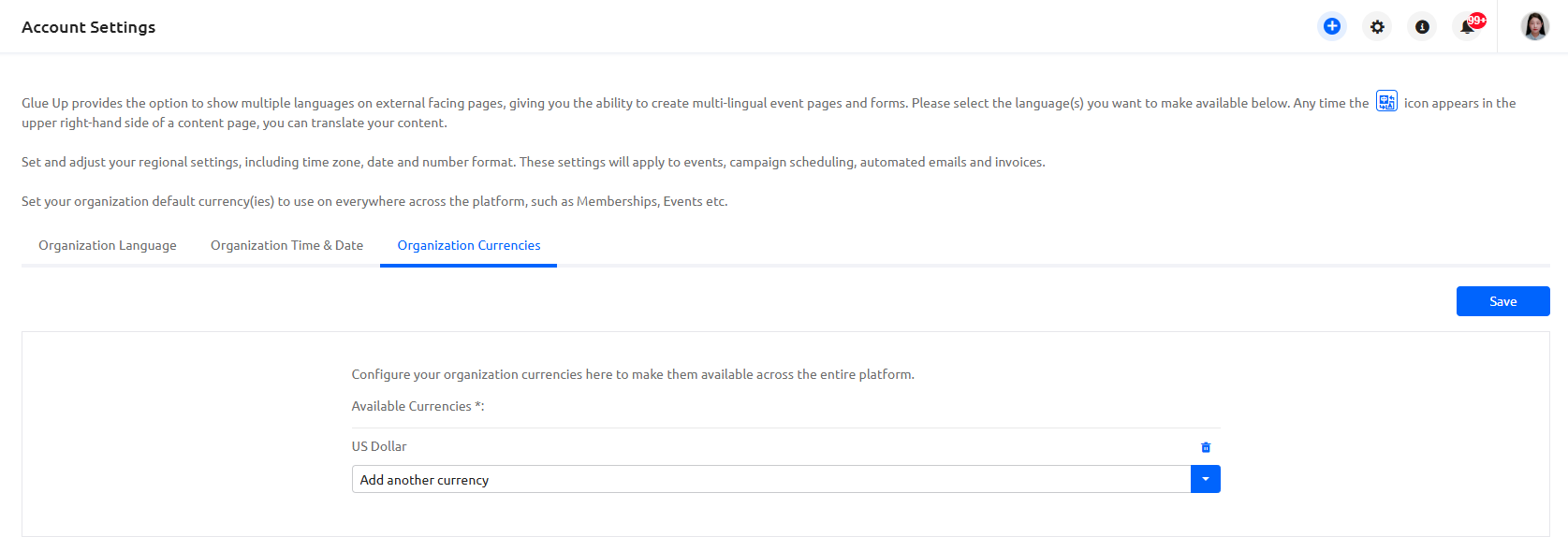Click the Account Settings heading

pos(89,27)
